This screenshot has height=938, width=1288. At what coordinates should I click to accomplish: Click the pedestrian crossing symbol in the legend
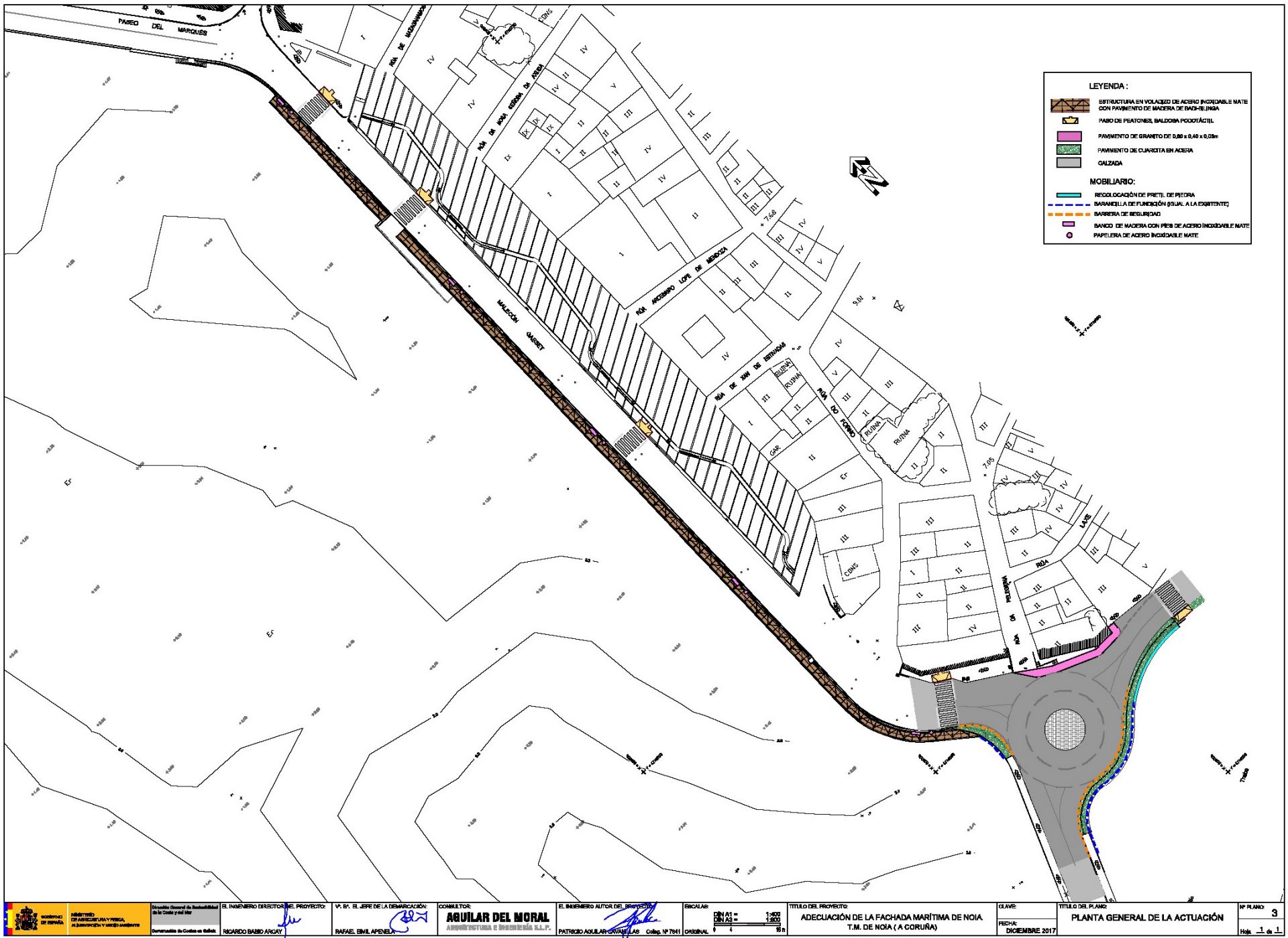tap(1070, 121)
